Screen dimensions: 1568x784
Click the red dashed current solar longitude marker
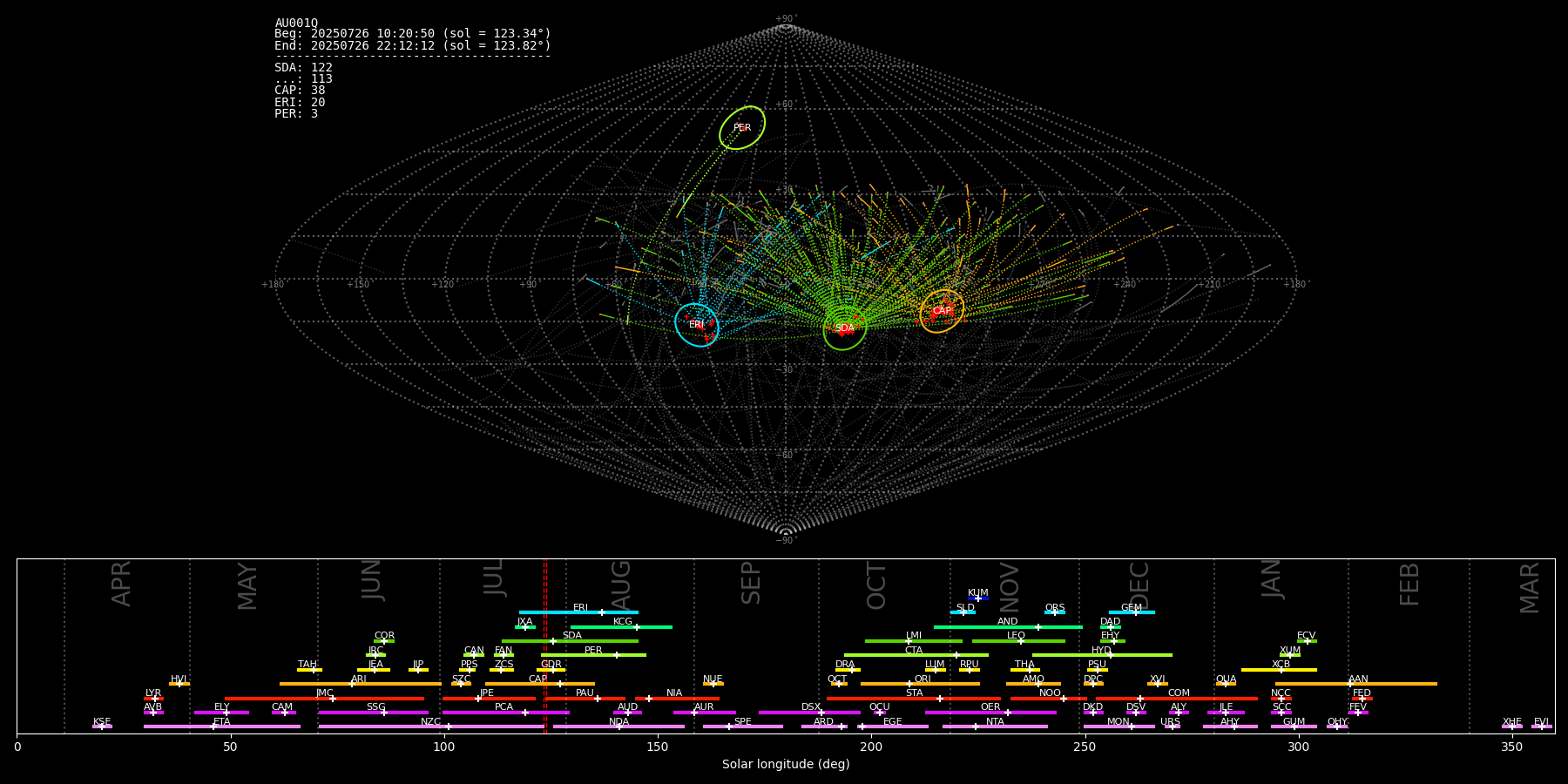545,645
